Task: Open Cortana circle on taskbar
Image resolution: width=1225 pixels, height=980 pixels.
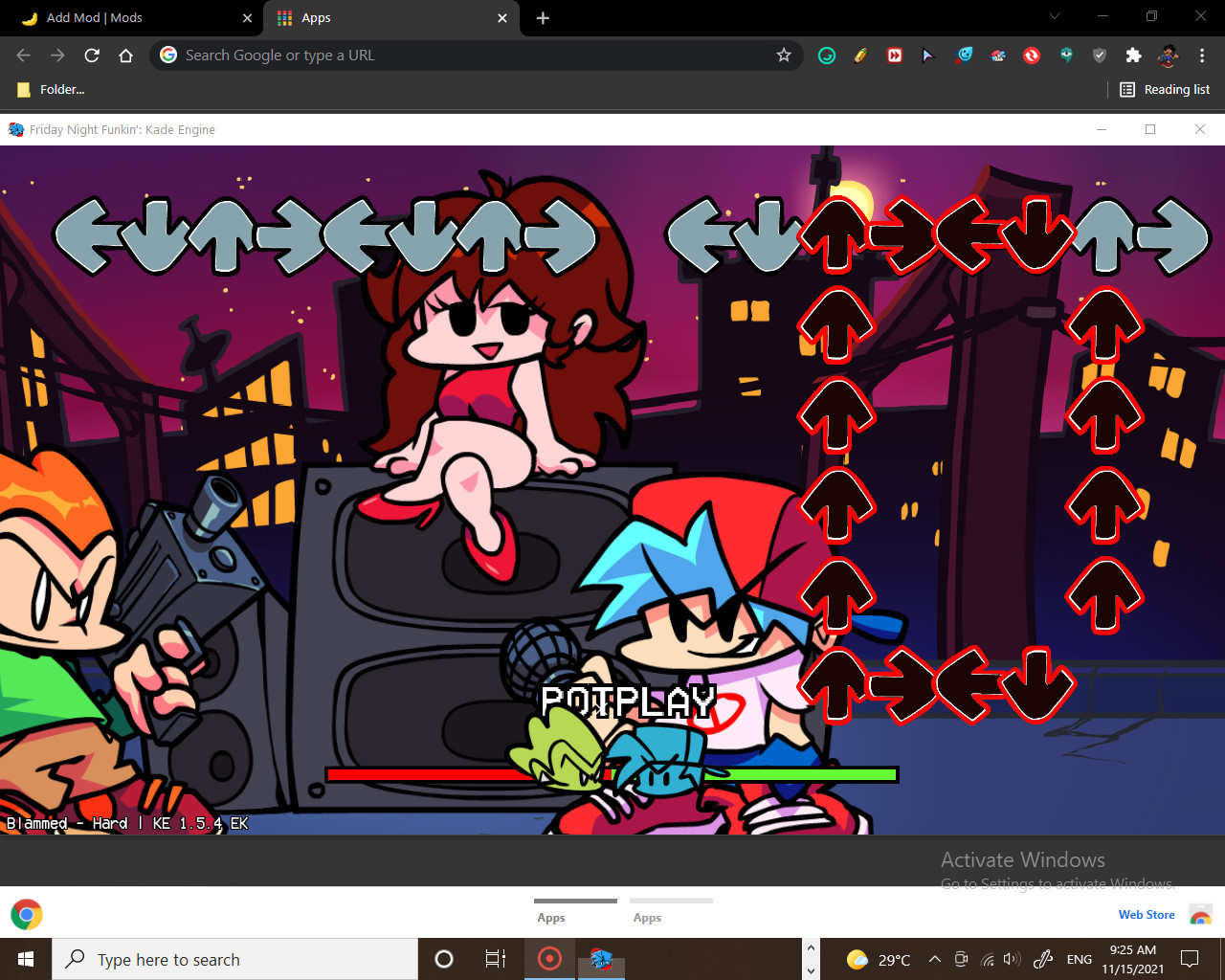Action: (x=444, y=959)
